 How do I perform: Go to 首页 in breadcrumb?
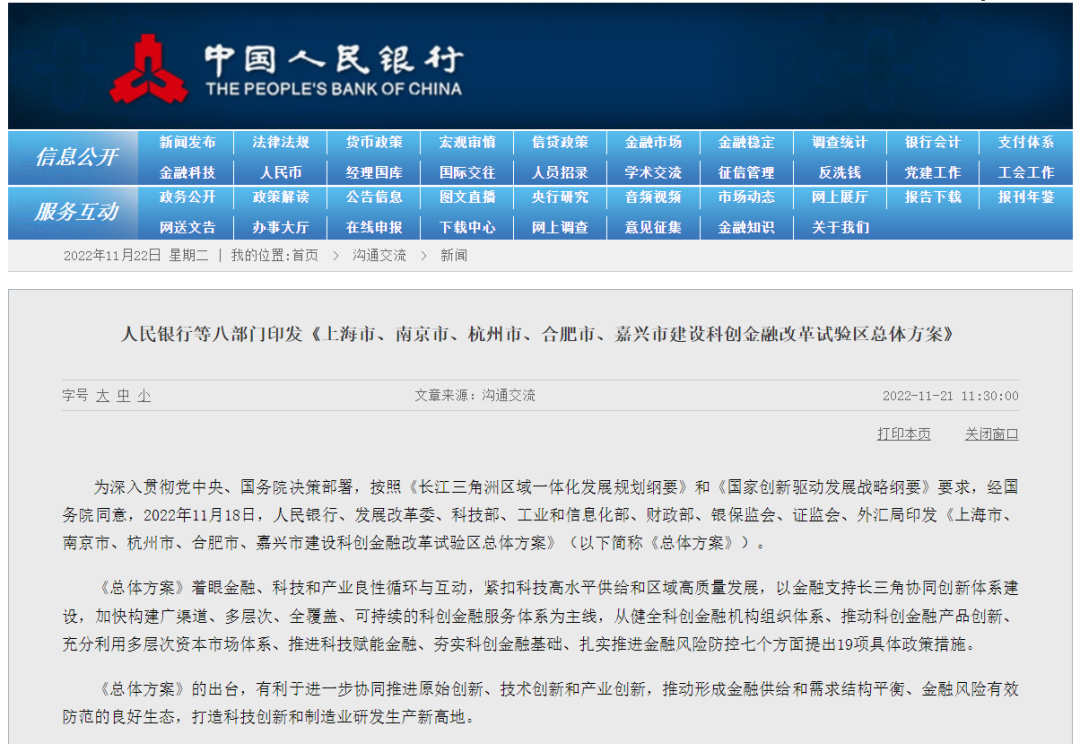click(x=305, y=256)
